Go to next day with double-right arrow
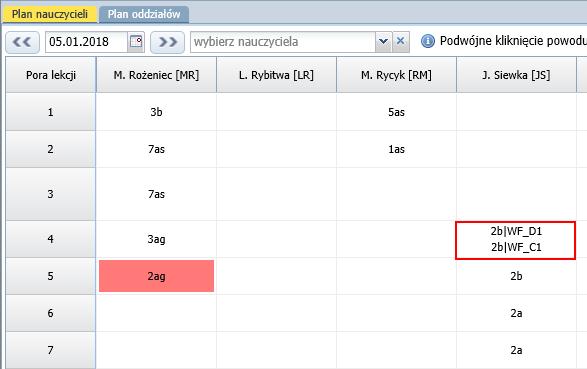 pyautogui.click(x=167, y=42)
